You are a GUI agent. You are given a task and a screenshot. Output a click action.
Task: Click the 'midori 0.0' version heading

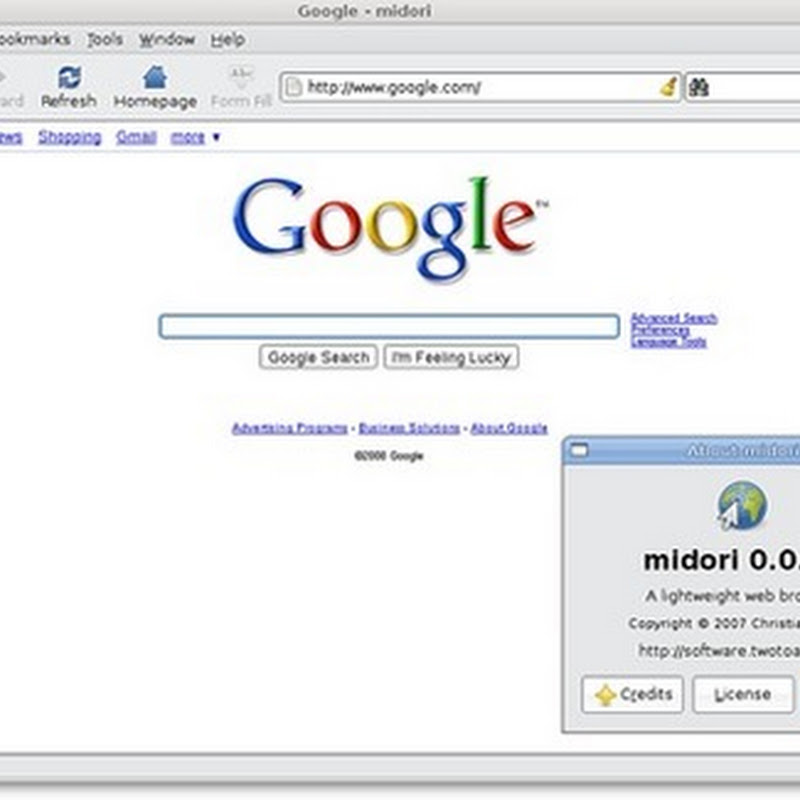[x=721, y=560]
